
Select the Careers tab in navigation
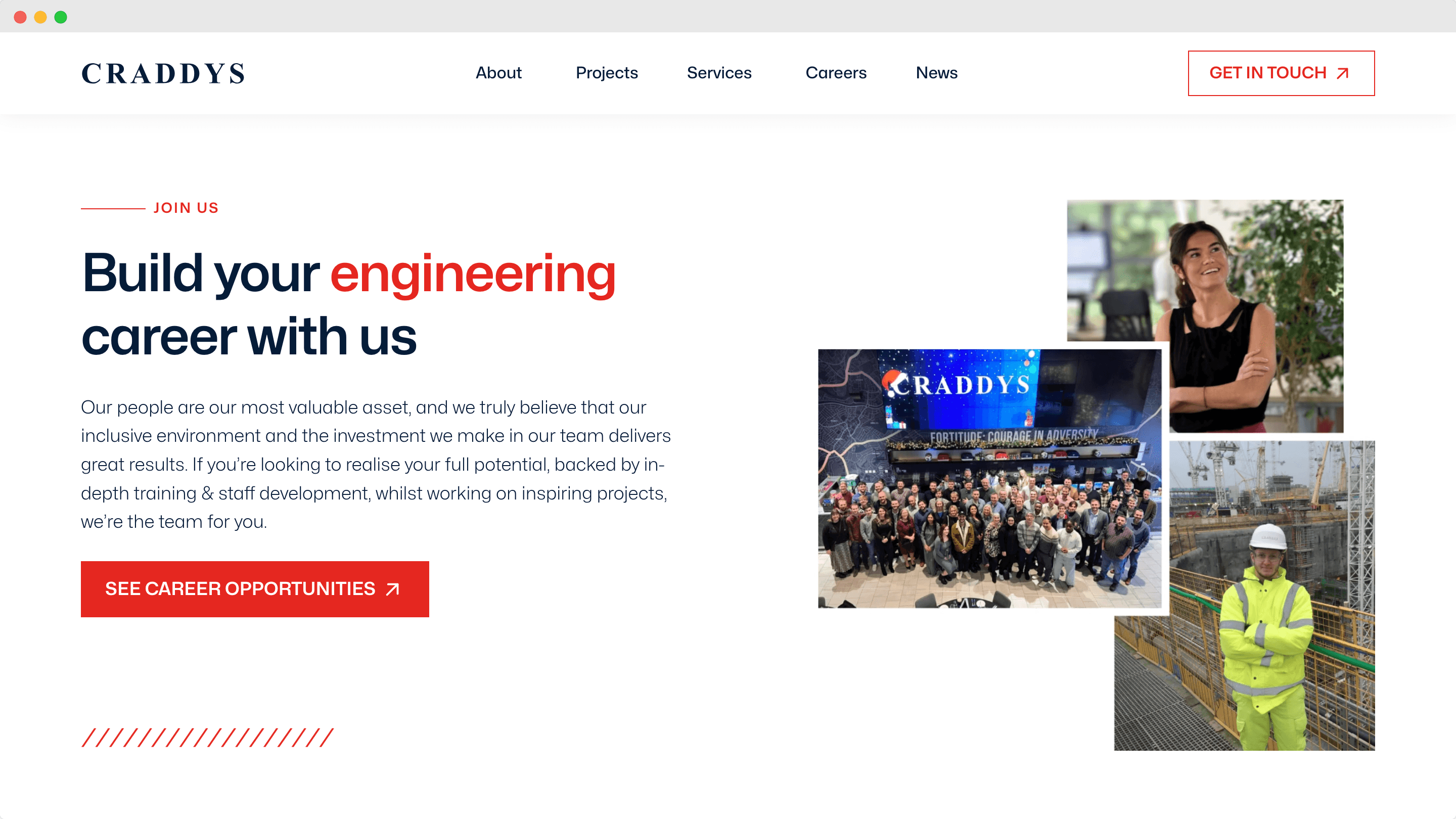pyautogui.click(x=836, y=73)
